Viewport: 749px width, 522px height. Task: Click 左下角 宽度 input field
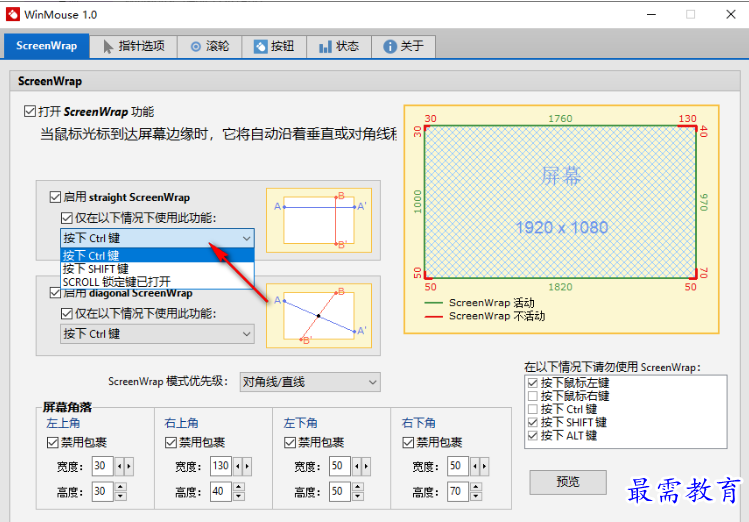[x=340, y=466]
